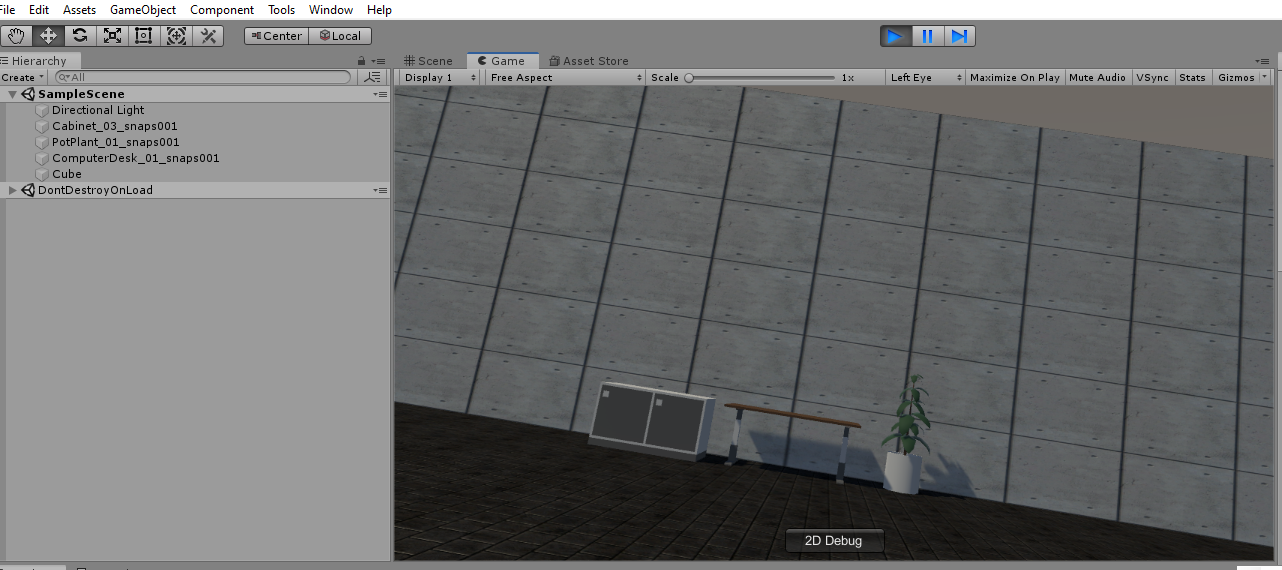Switch to the Scene tab
This screenshot has height=570, width=1282.
point(428,61)
